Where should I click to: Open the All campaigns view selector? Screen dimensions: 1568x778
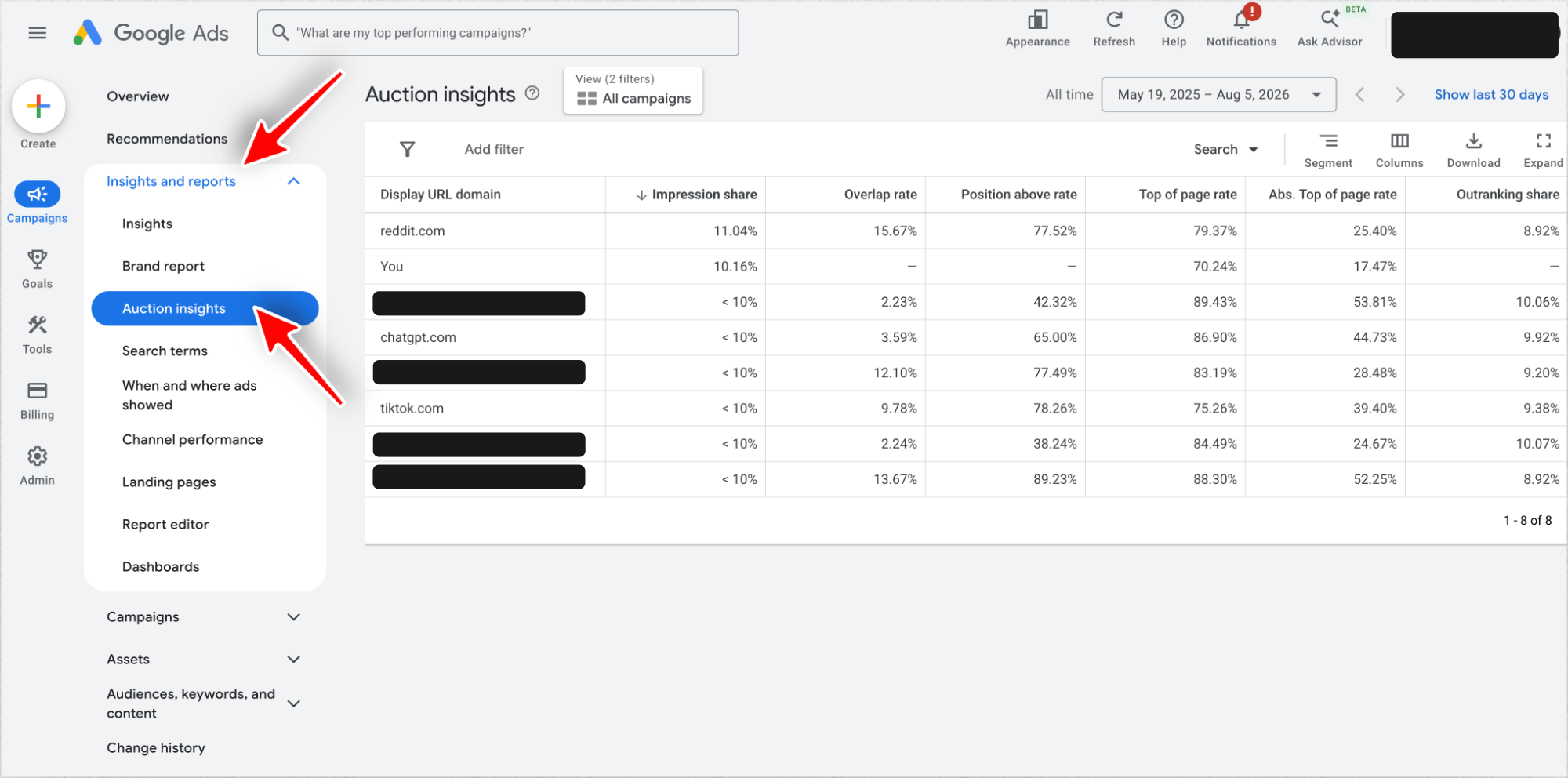point(633,90)
